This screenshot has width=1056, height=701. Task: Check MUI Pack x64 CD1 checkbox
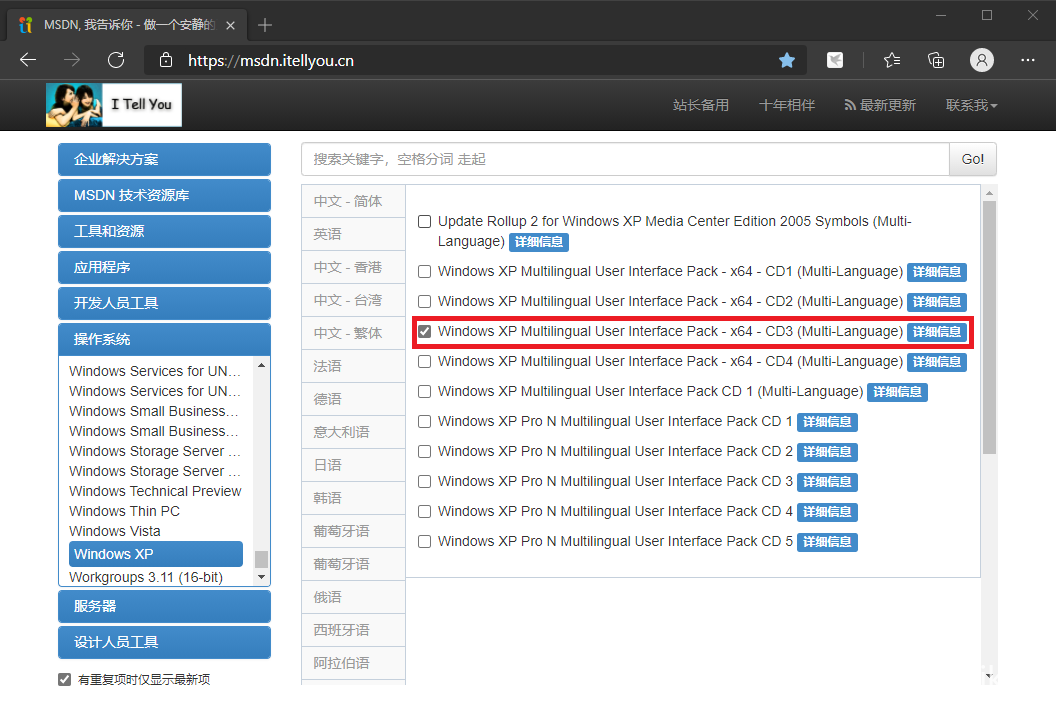coord(424,271)
